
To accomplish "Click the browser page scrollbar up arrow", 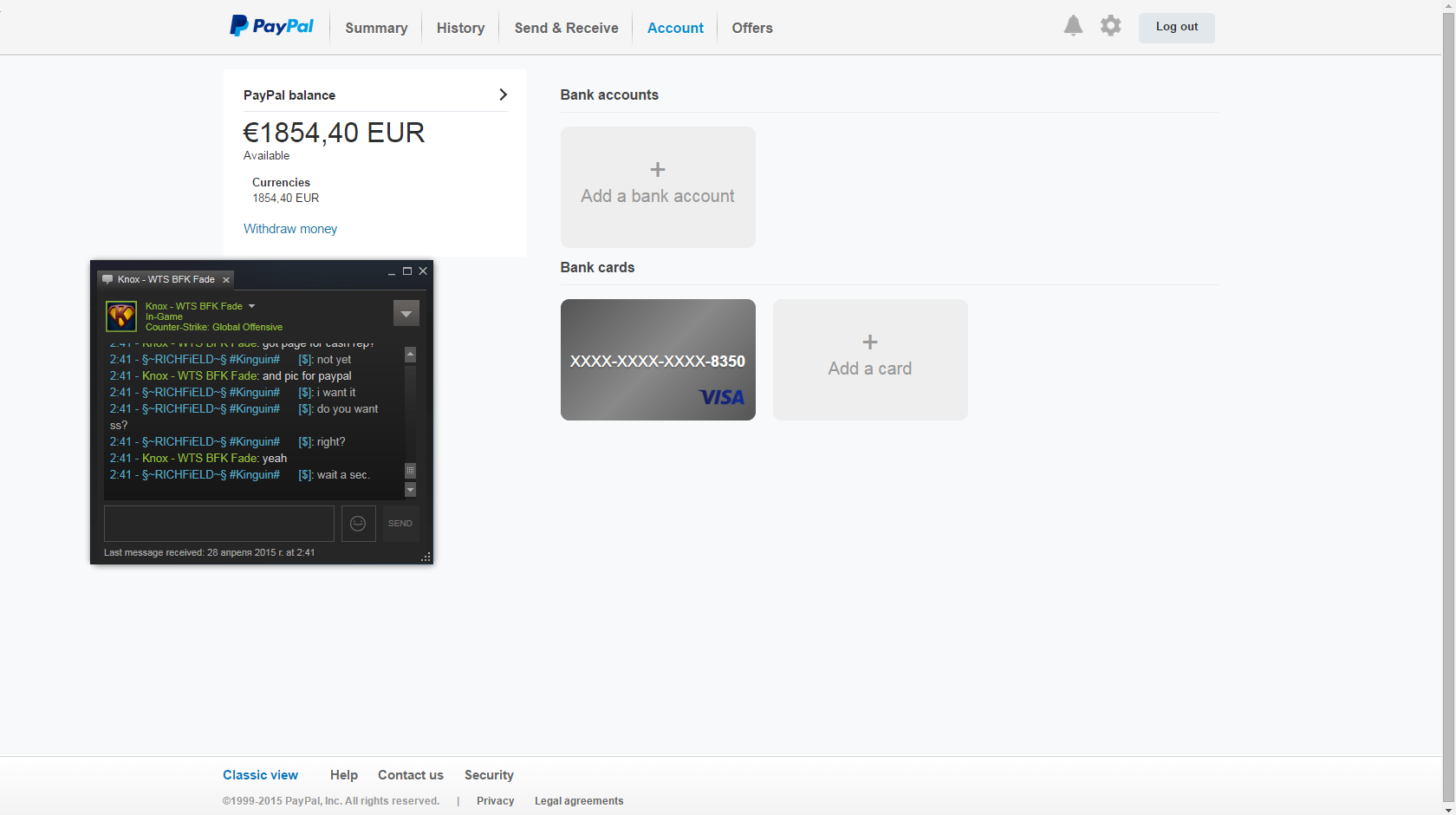I will [1449, 7].
